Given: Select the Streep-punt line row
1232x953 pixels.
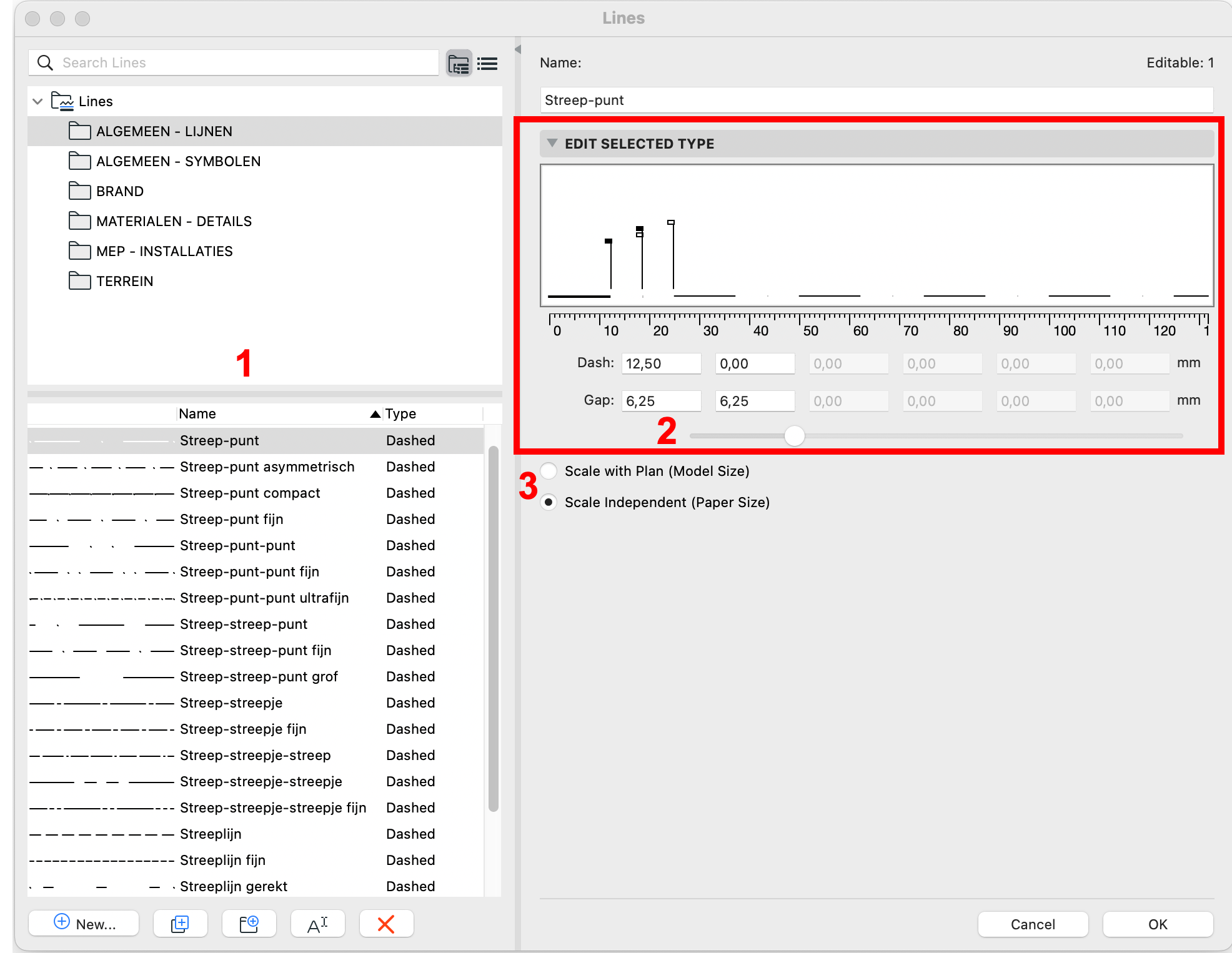Looking at the screenshot, I should (x=256, y=440).
